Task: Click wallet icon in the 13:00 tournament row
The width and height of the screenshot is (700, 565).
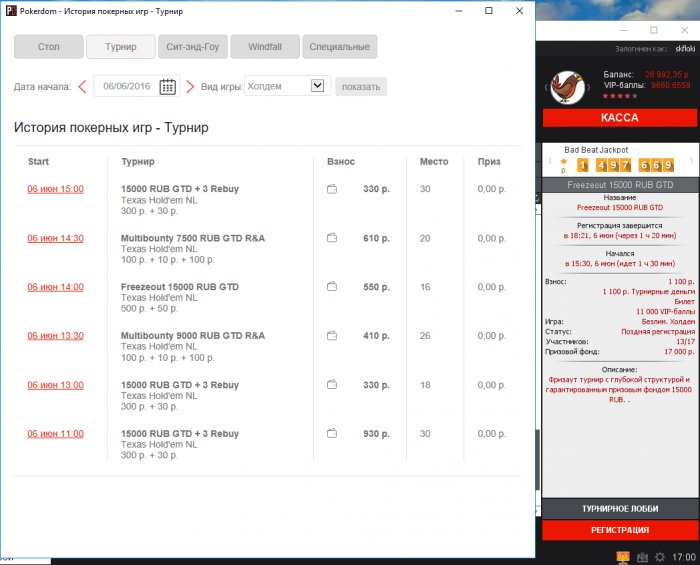Action: (332, 384)
